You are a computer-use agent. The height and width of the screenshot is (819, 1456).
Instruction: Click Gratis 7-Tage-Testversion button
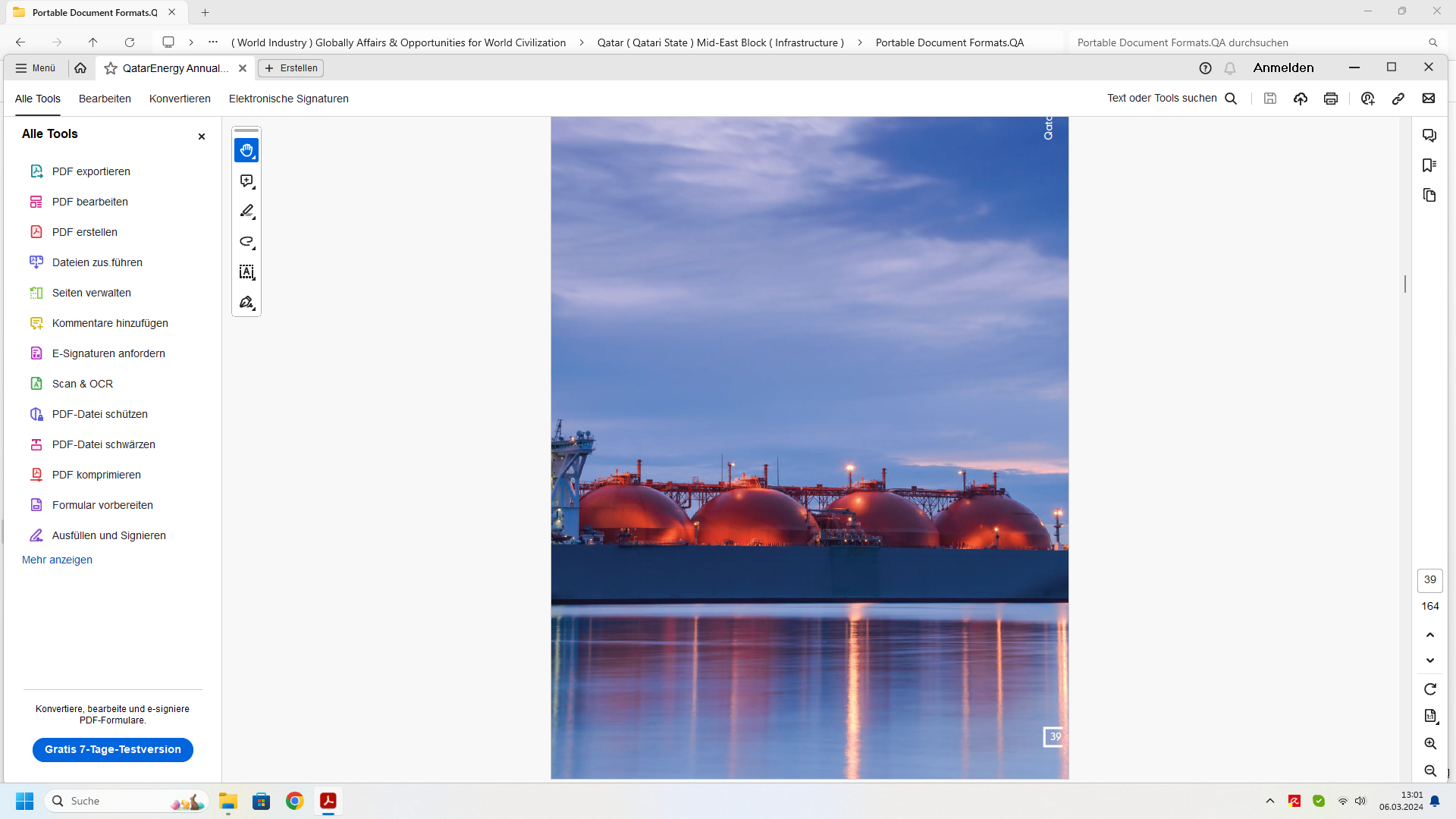coord(113,749)
